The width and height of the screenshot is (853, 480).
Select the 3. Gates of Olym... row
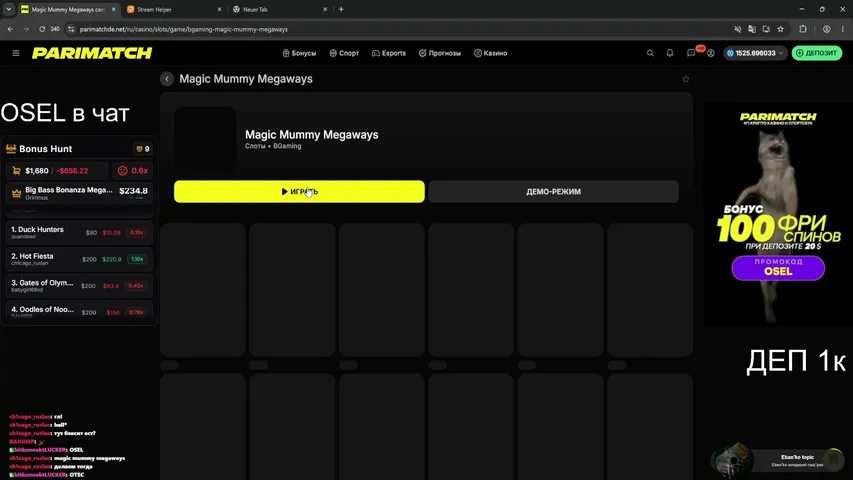pos(79,286)
